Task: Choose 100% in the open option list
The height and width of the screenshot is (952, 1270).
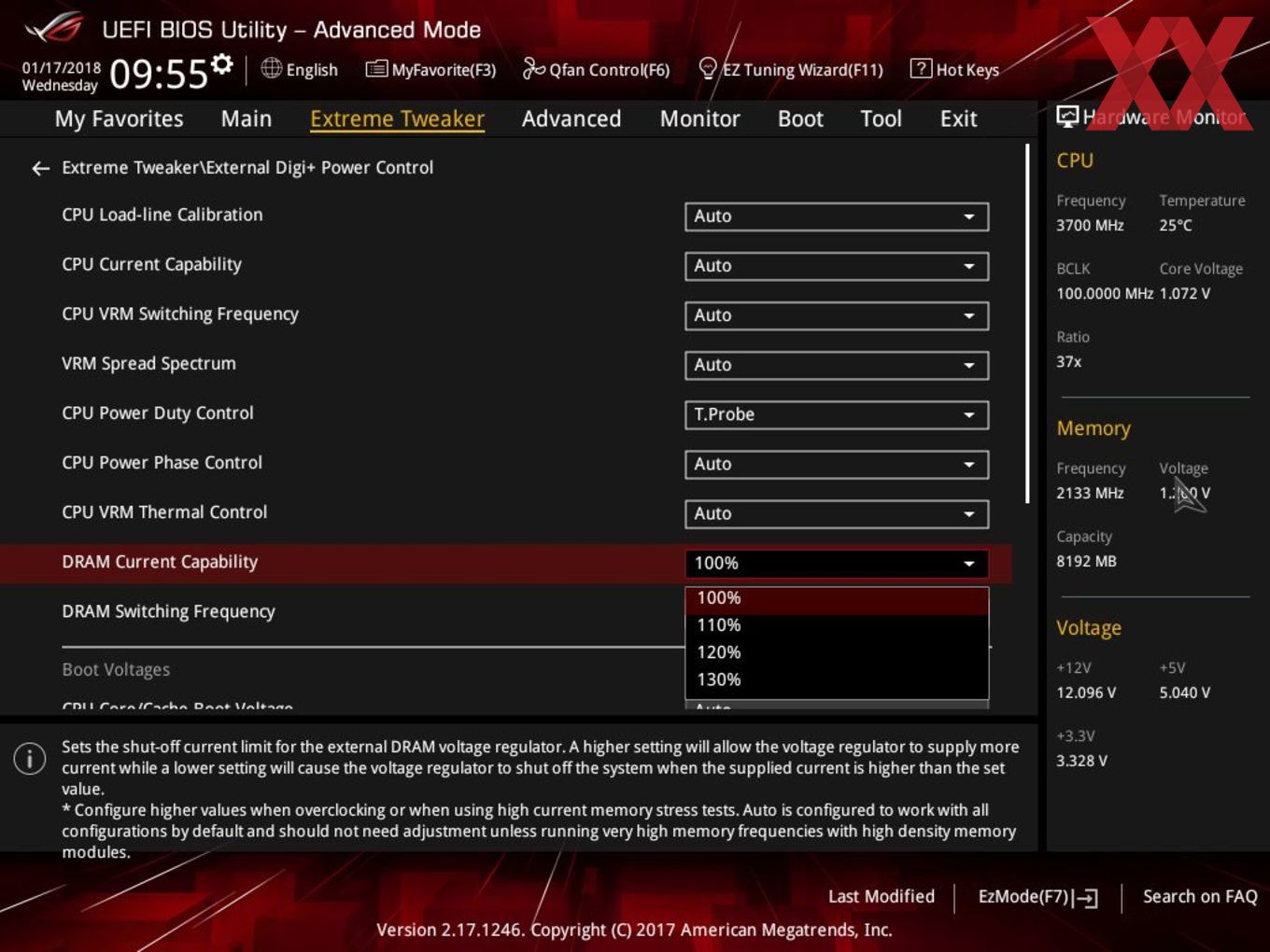Action: 837,598
